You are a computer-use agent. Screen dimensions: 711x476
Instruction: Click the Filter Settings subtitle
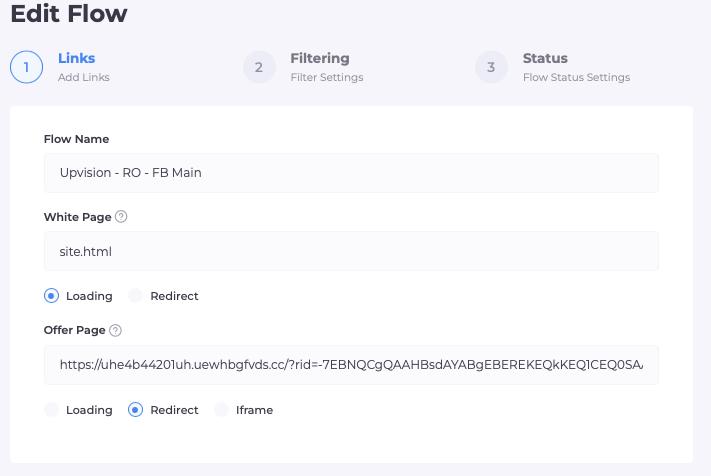point(327,78)
